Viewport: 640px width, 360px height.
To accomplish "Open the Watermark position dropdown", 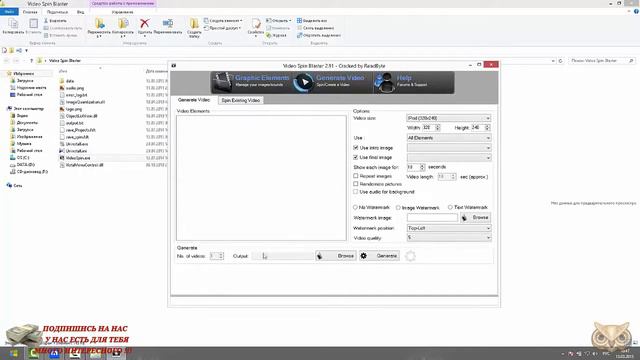I will tap(449, 228).
